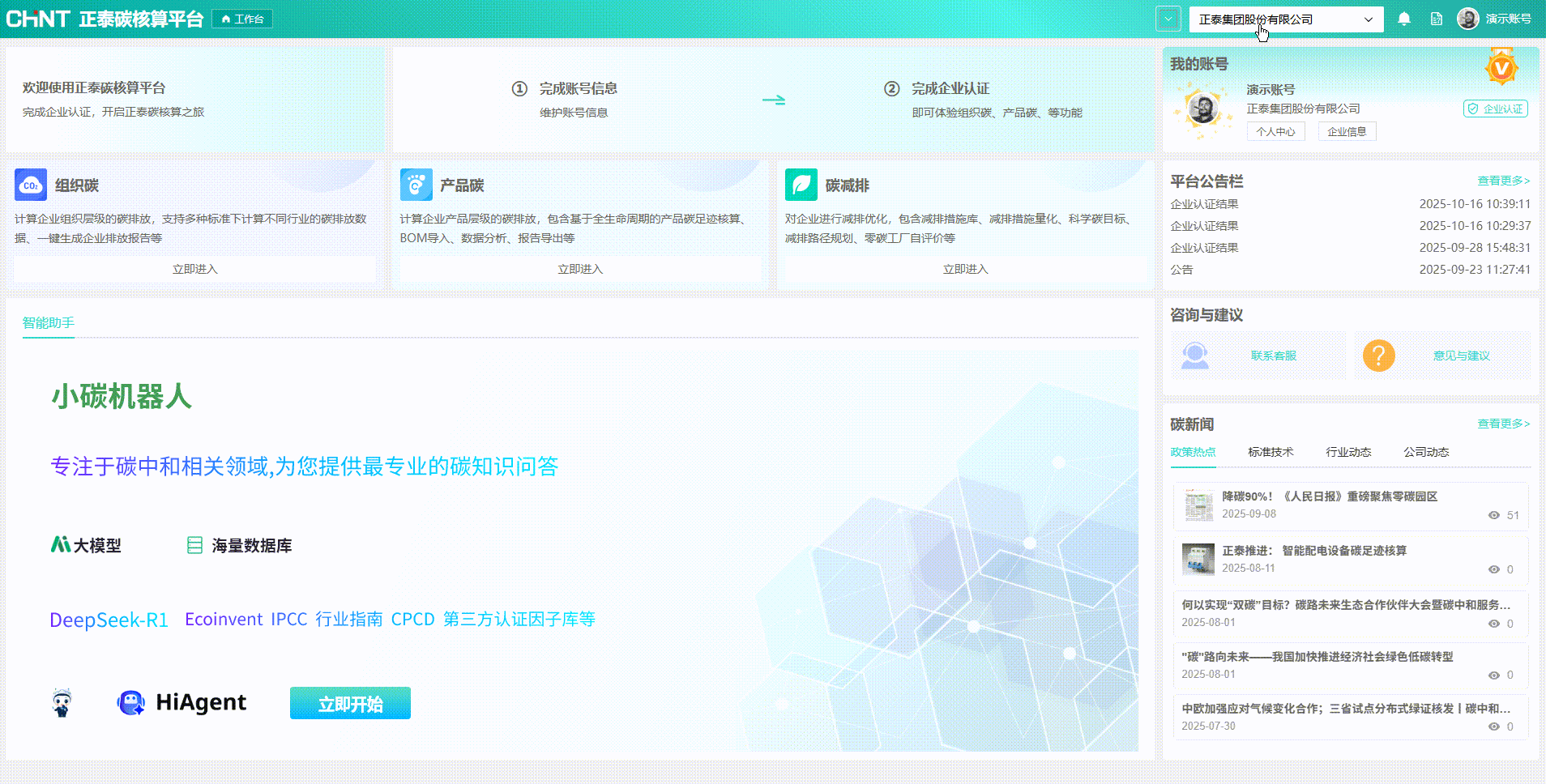Click view-count eye icon on 降碳90% news

coord(1494,515)
